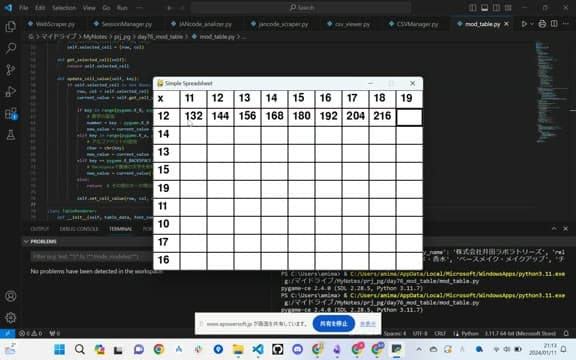Open the Source Control view
The width and height of the screenshot is (576, 360).
click(x=11, y=69)
